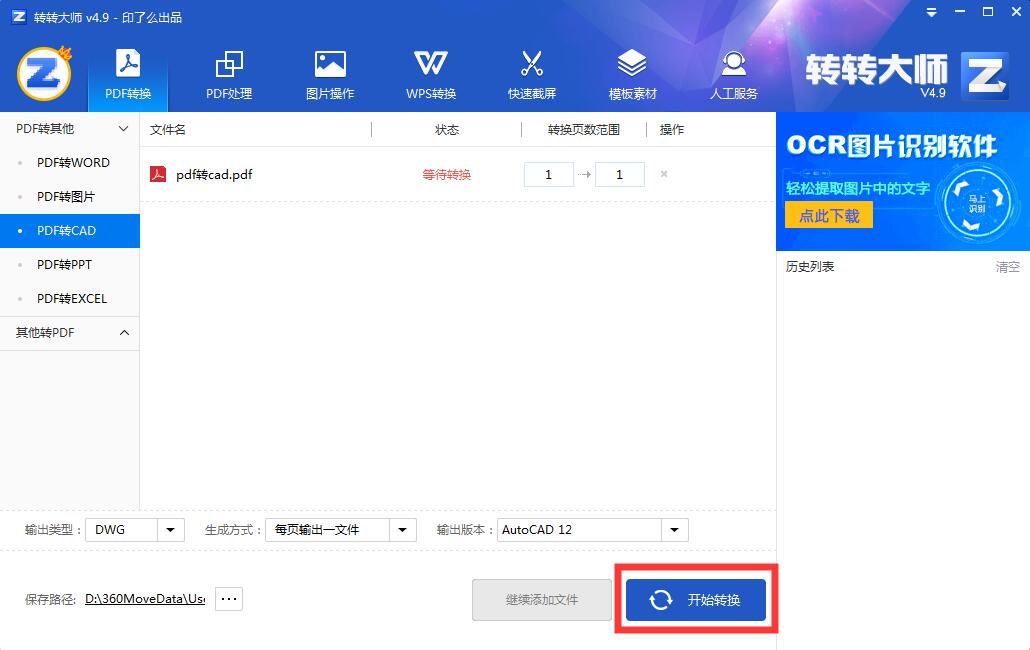Click the 继续添加文件 button
The height and width of the screenshot is (650, 1030).
542,599
